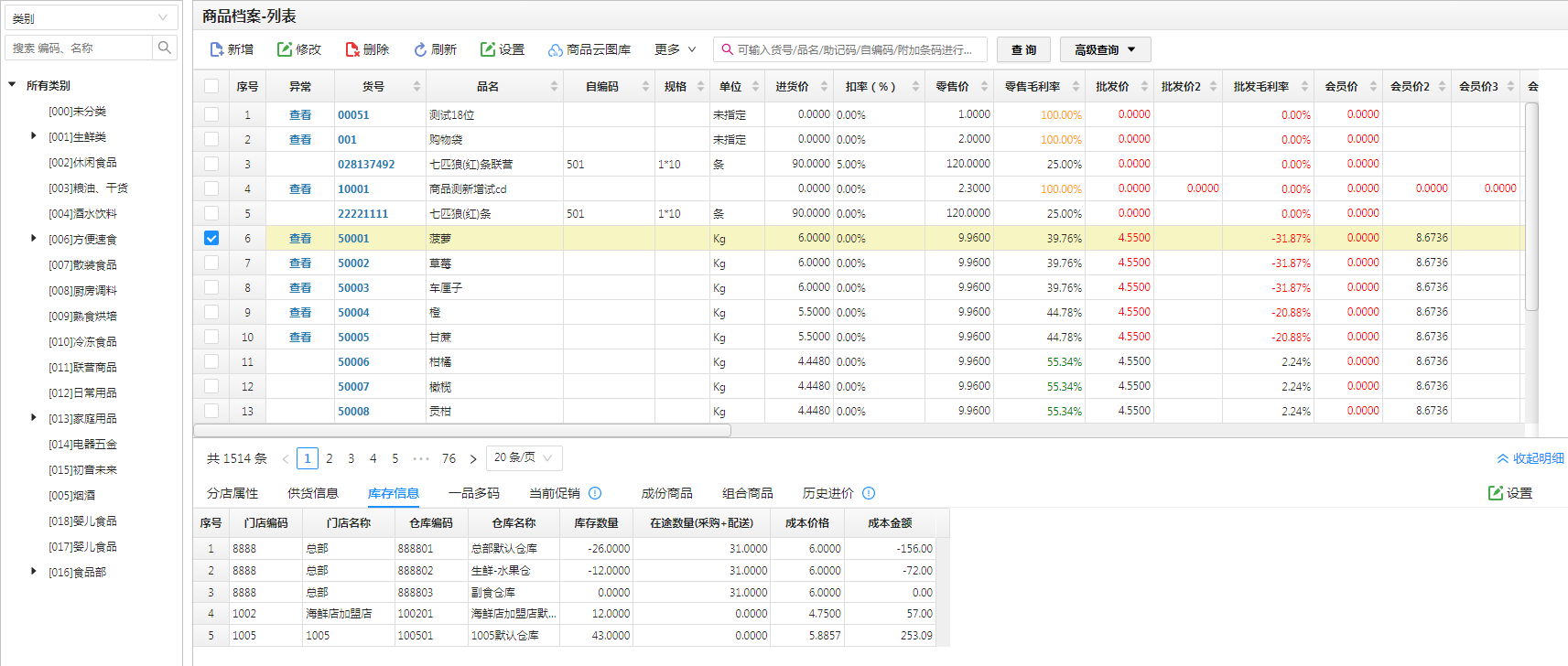The height and width of the screenshot is (666, 1568).
Task: Sort by the 规格 column arrows
Action: pyautogui.click(x=700, y=86)
